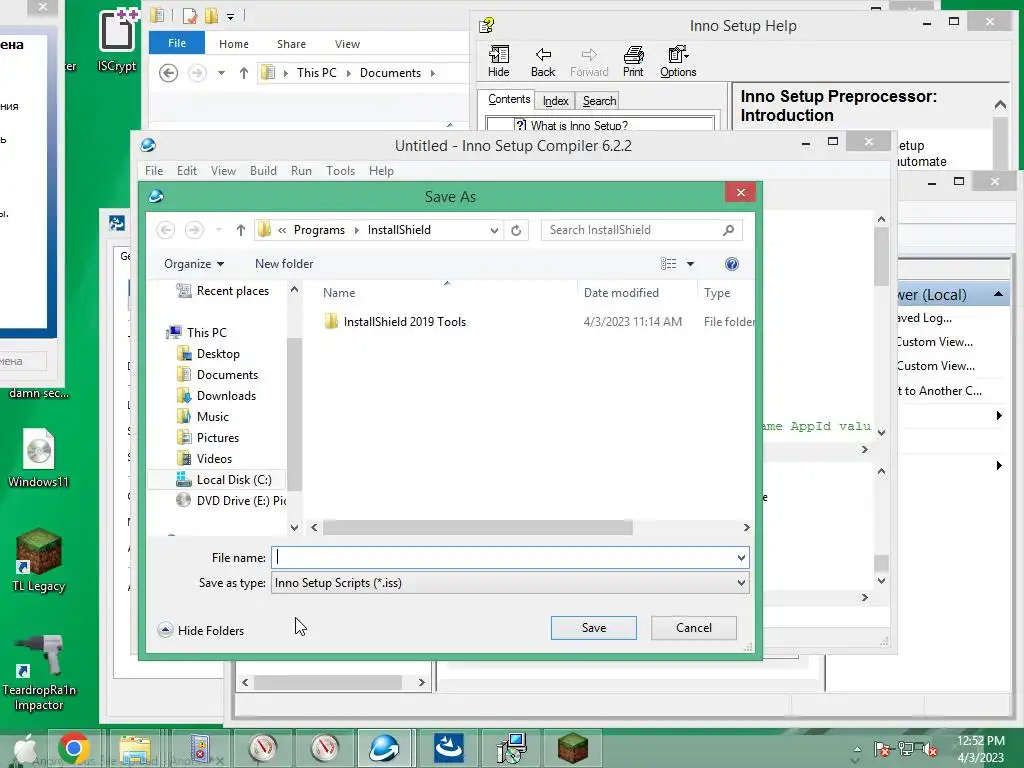Open Chrome from the taskbar
This screenshot has height=768, width=1024.
[73, 748]
